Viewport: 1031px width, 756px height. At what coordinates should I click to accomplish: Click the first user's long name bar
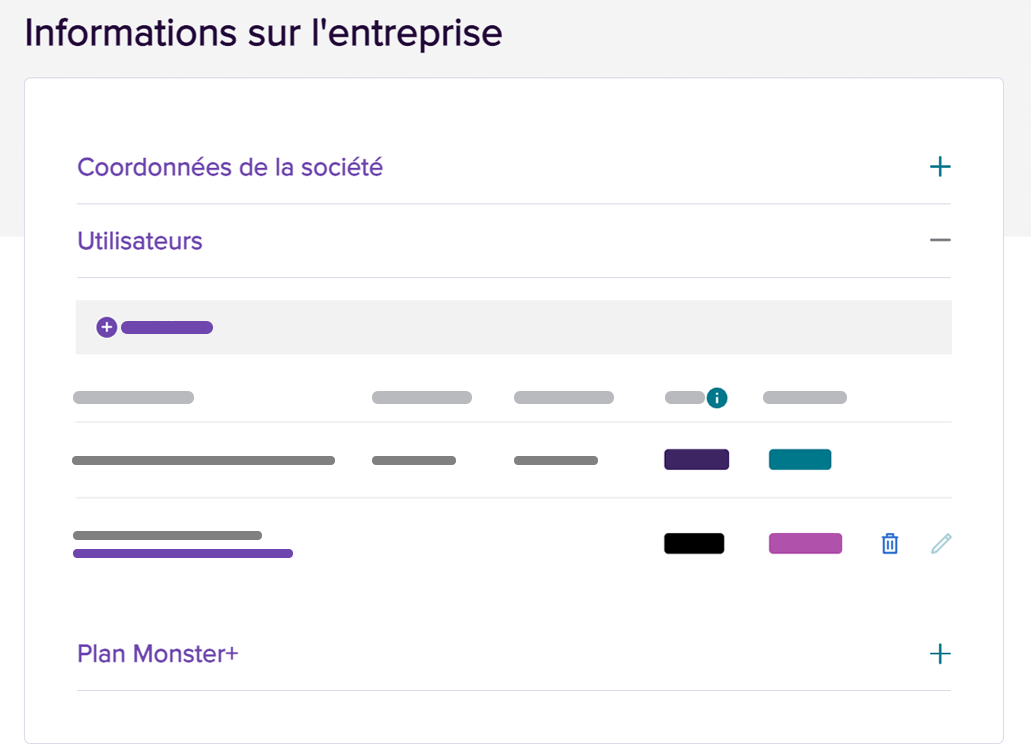point(203,460)
